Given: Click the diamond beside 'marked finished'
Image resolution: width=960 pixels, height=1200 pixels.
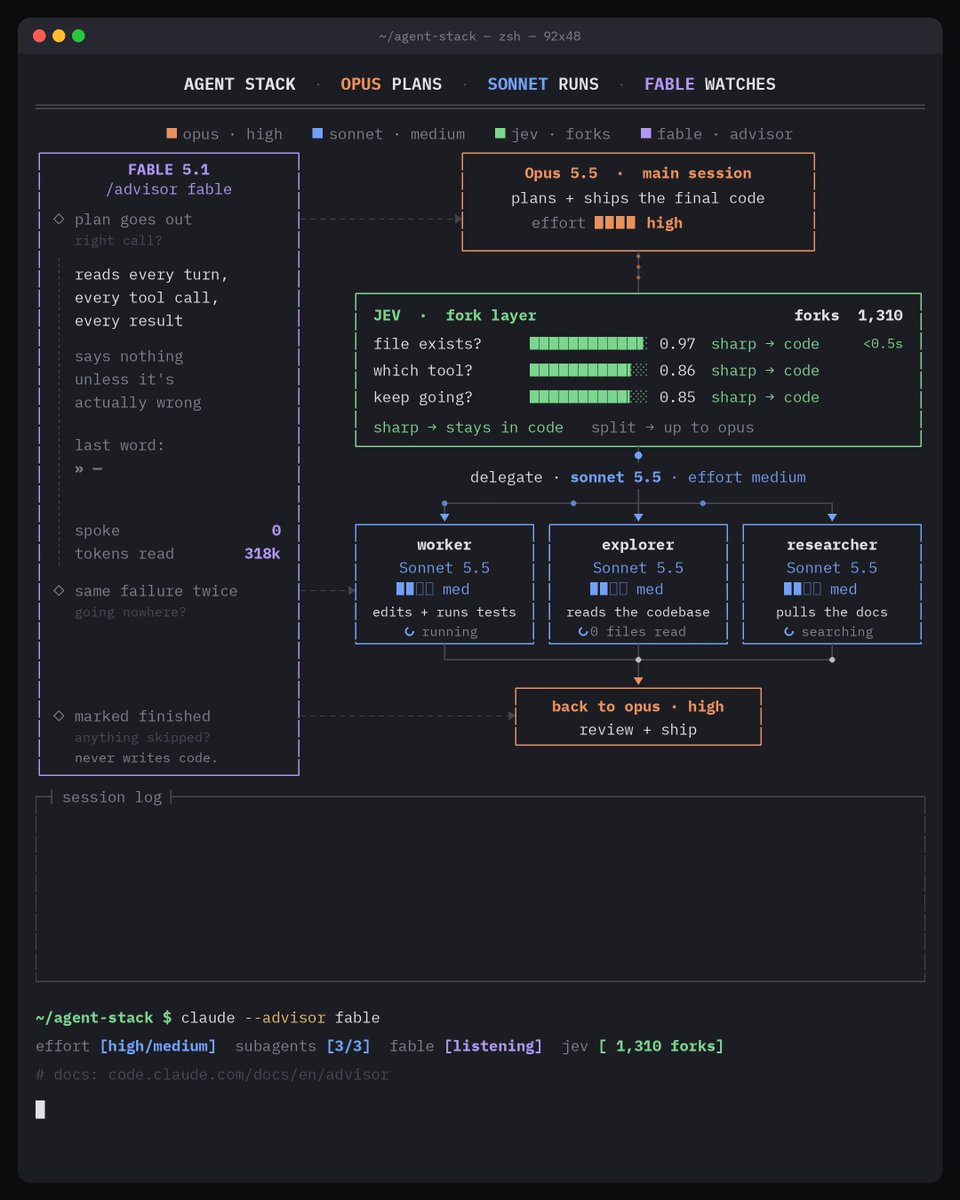Looking at the screenshot, I should click(x=59, y=716).
